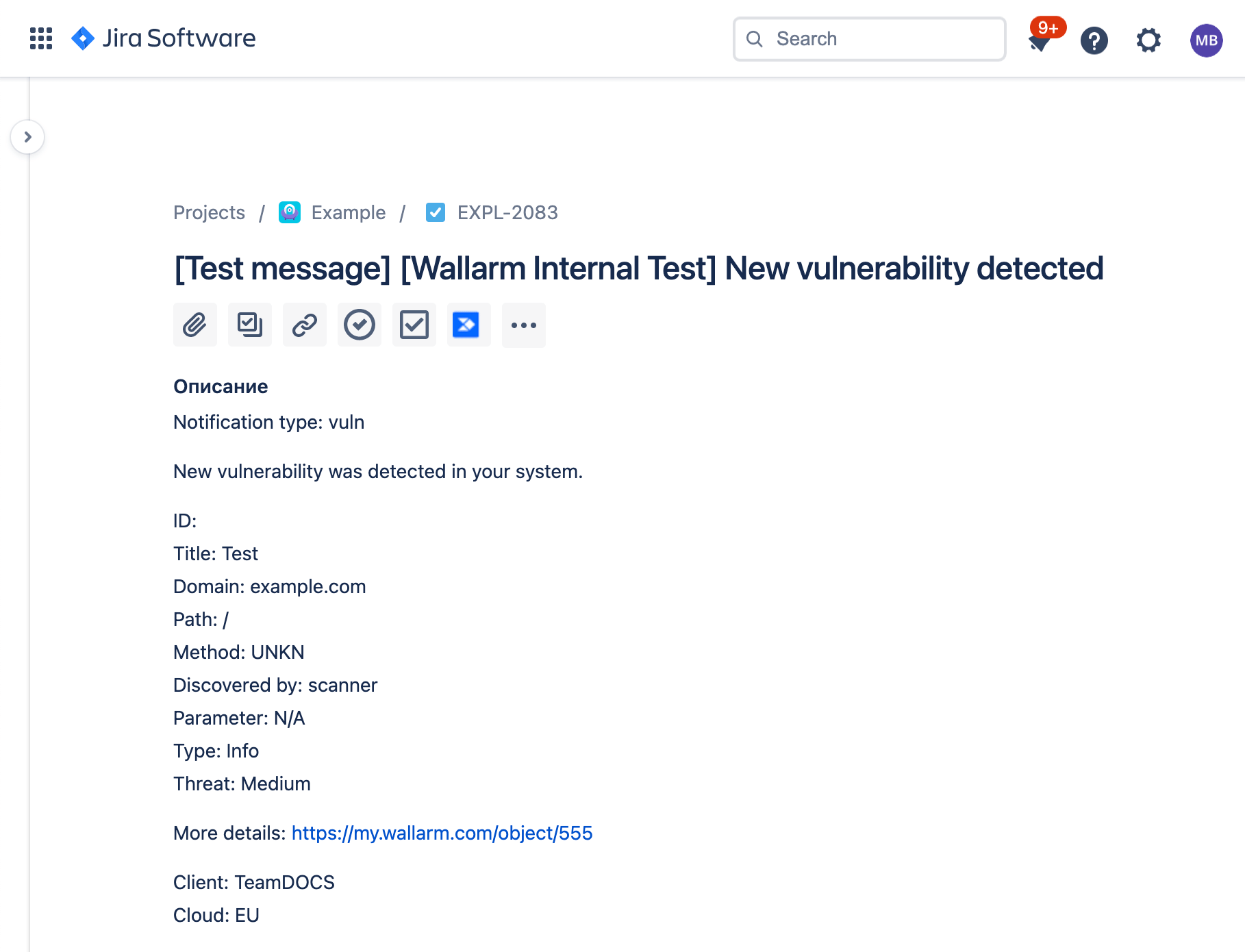Attach a file using the paperclip icon

coord(194,325)
